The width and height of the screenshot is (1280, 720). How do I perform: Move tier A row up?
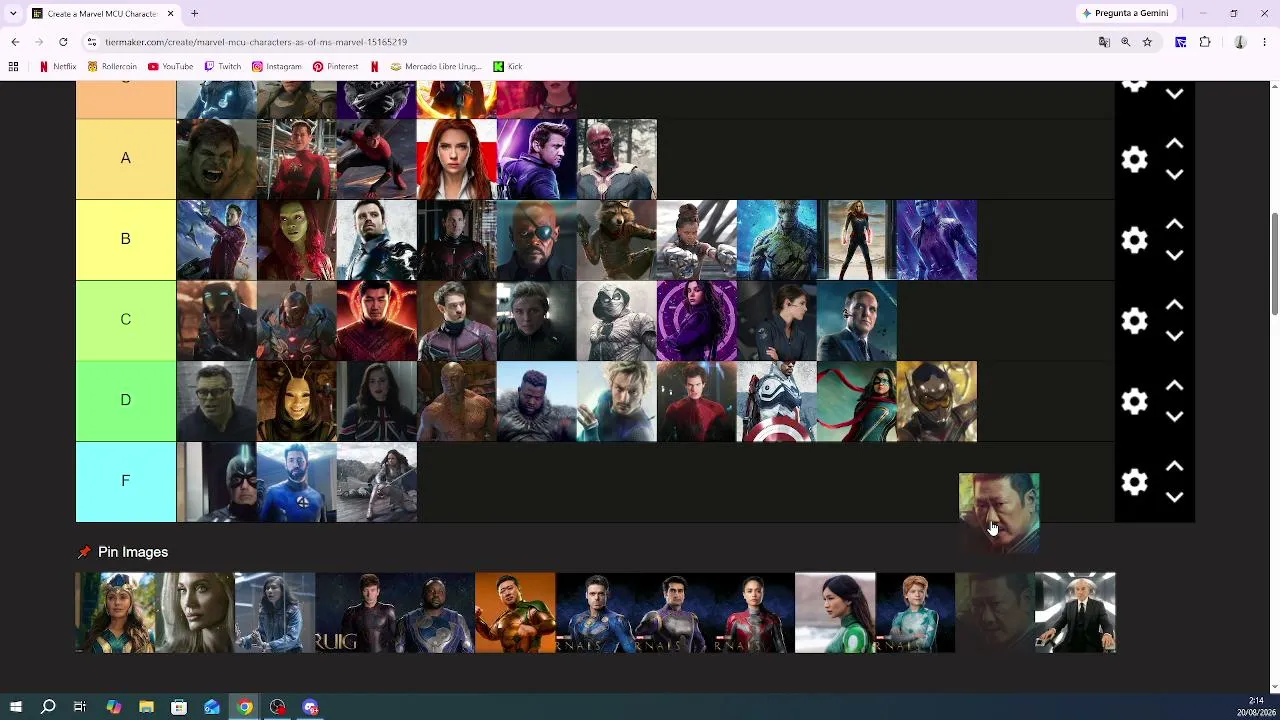tap(1175, 144)
